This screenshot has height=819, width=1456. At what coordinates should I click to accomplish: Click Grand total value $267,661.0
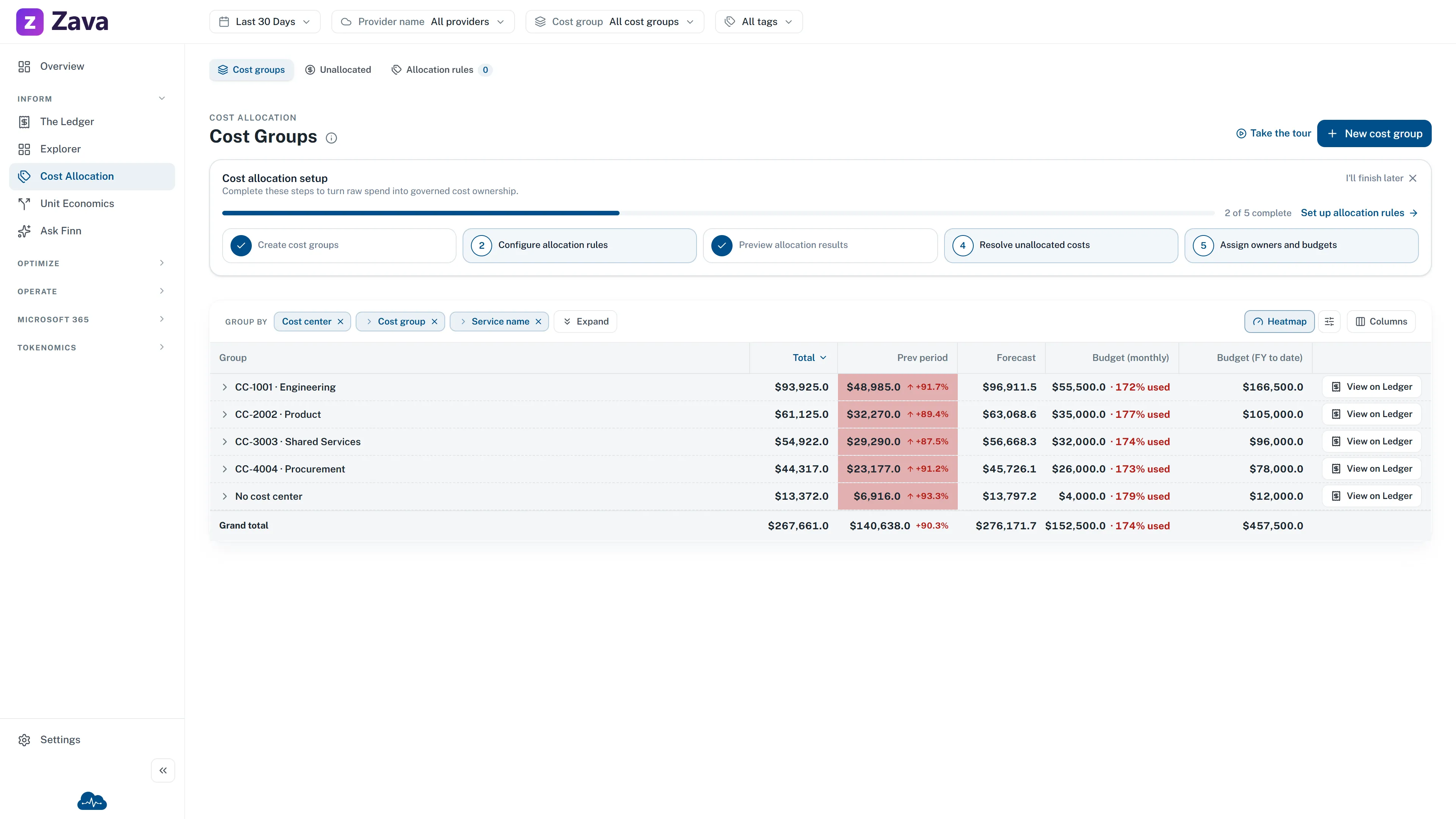pyautogui.click(x=797, y=526)
